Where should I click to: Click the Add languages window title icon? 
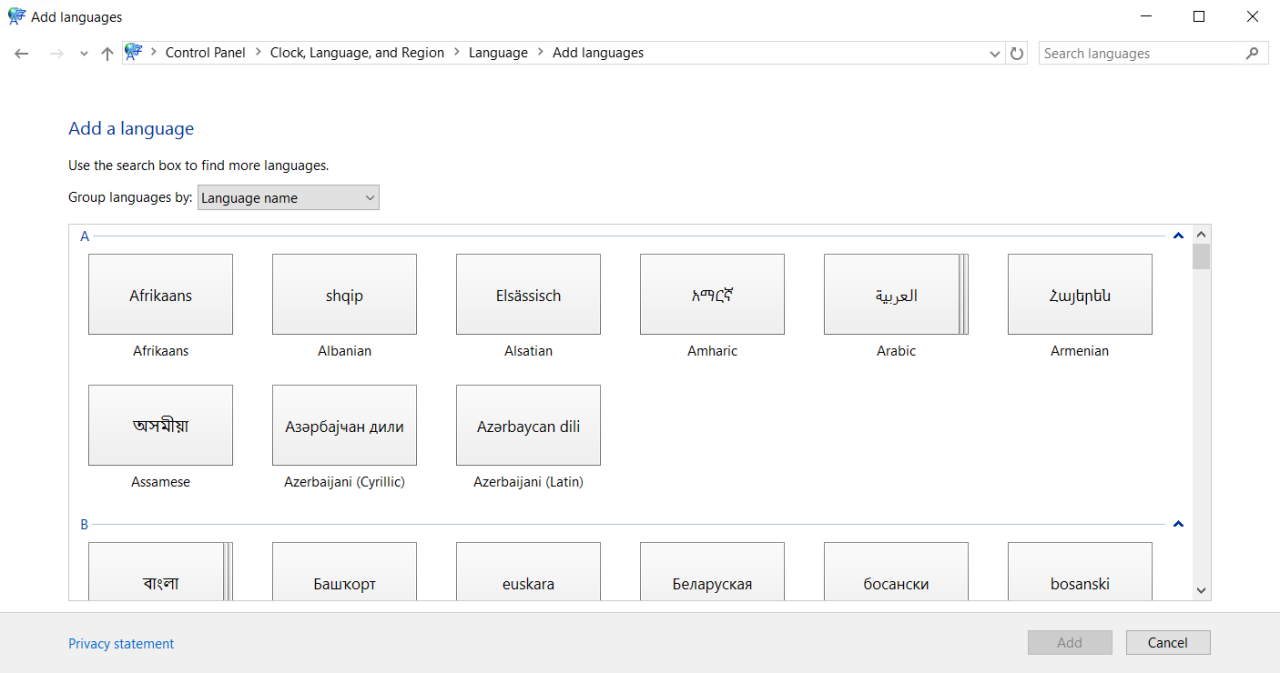[x=17, y=16]
